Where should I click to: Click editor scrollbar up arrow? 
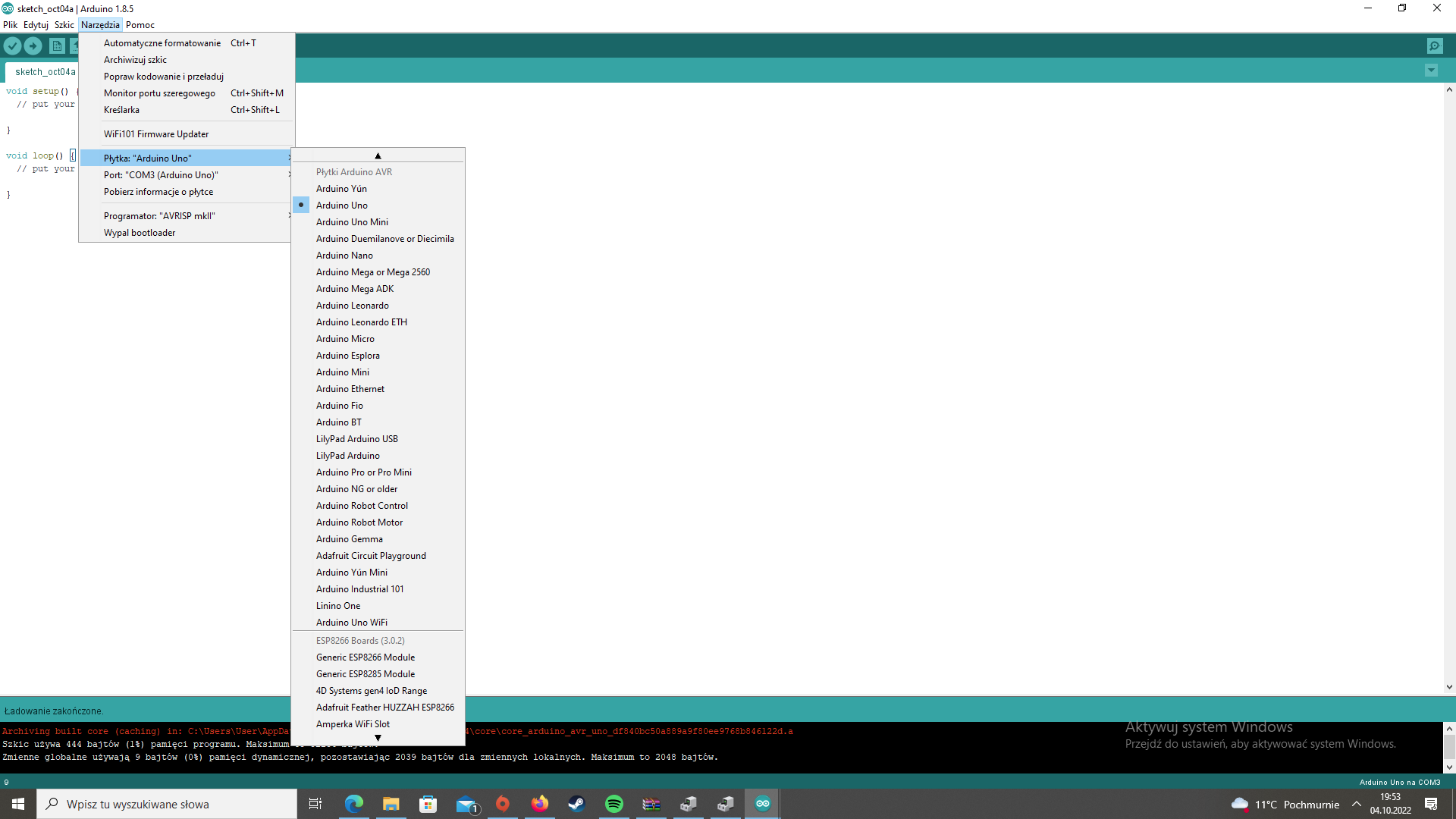[1449, 89]
